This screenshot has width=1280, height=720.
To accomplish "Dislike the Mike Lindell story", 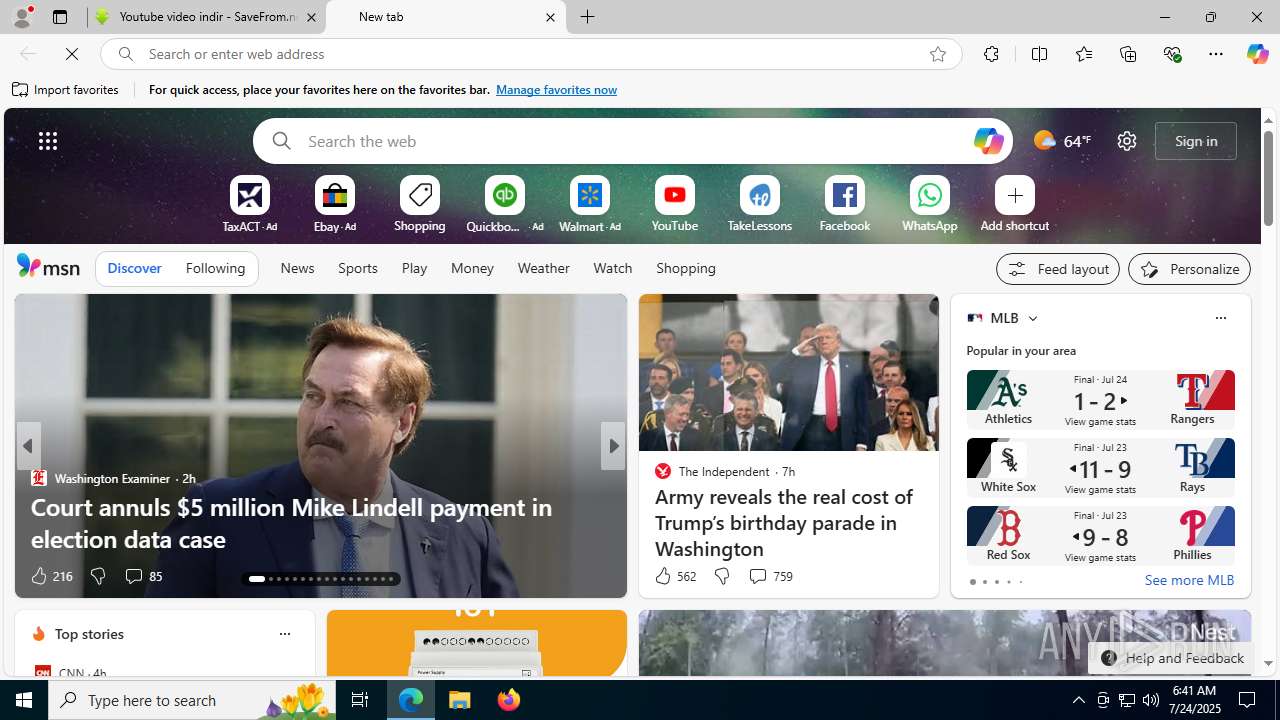I will point(97,576).
